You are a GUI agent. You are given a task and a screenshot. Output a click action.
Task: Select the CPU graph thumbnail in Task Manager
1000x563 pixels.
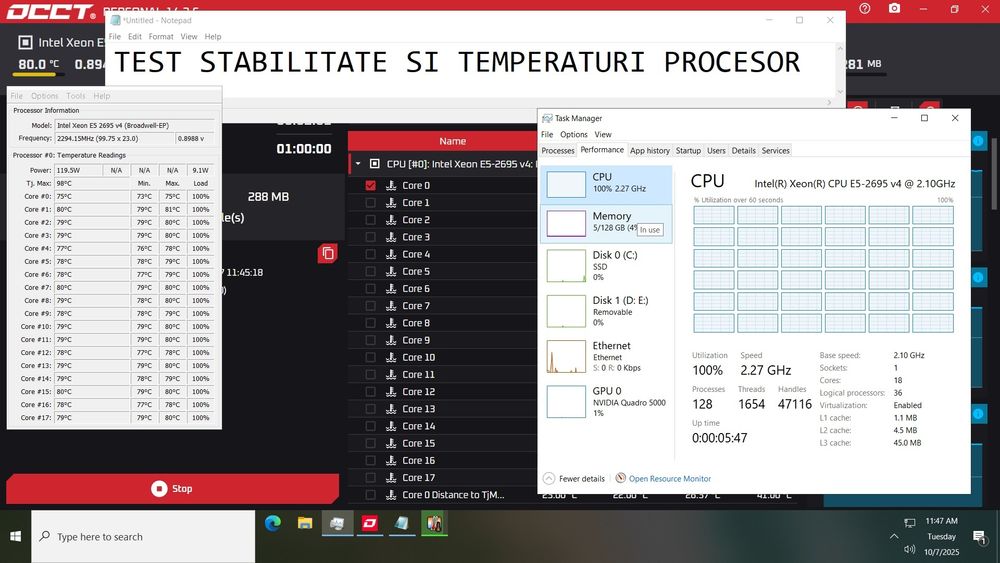pos(566,184)
